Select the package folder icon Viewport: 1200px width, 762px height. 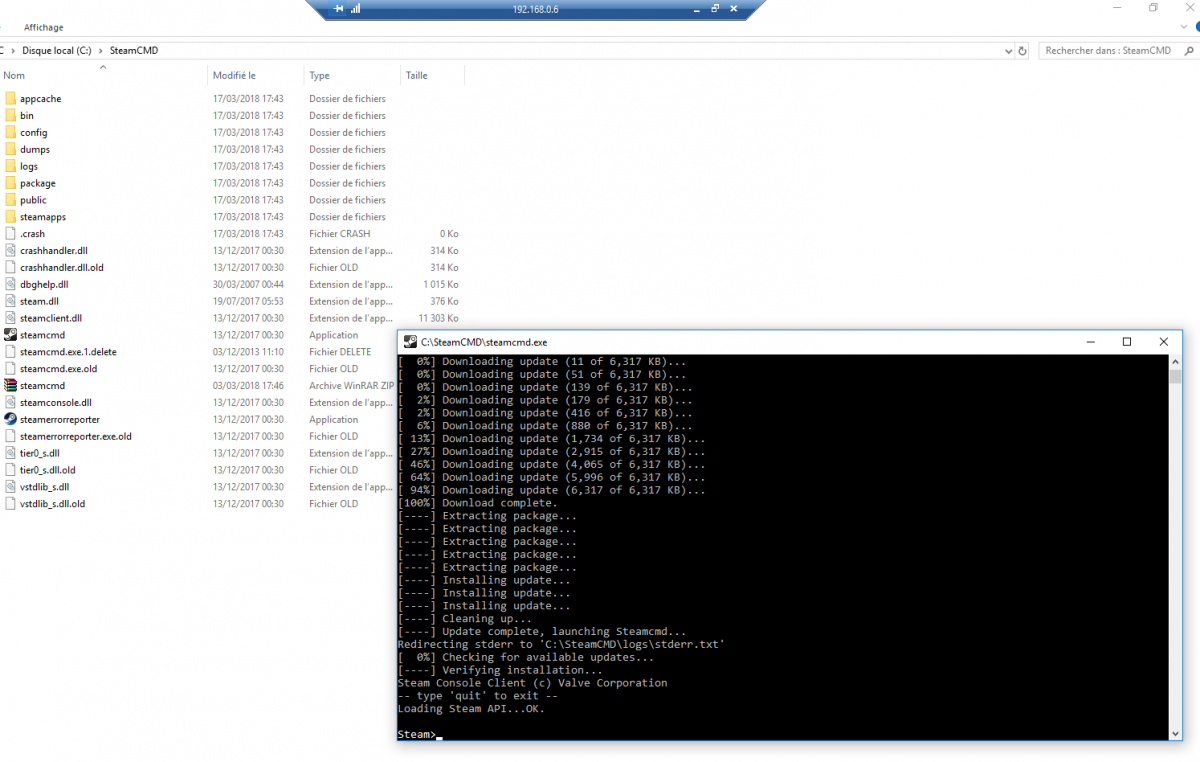[10, 183]
